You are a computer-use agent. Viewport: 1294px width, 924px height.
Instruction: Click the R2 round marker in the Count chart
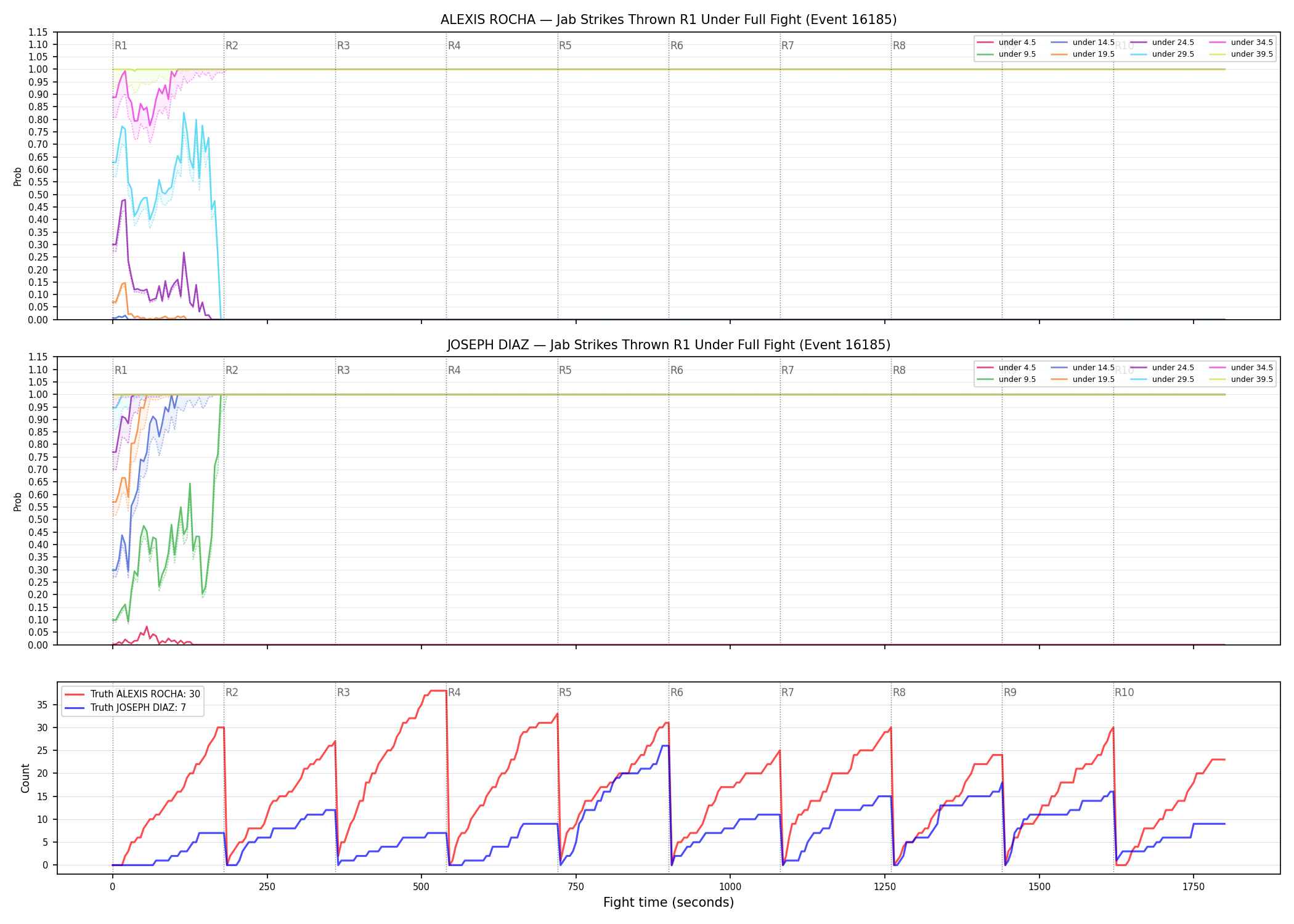coord(232,692)
